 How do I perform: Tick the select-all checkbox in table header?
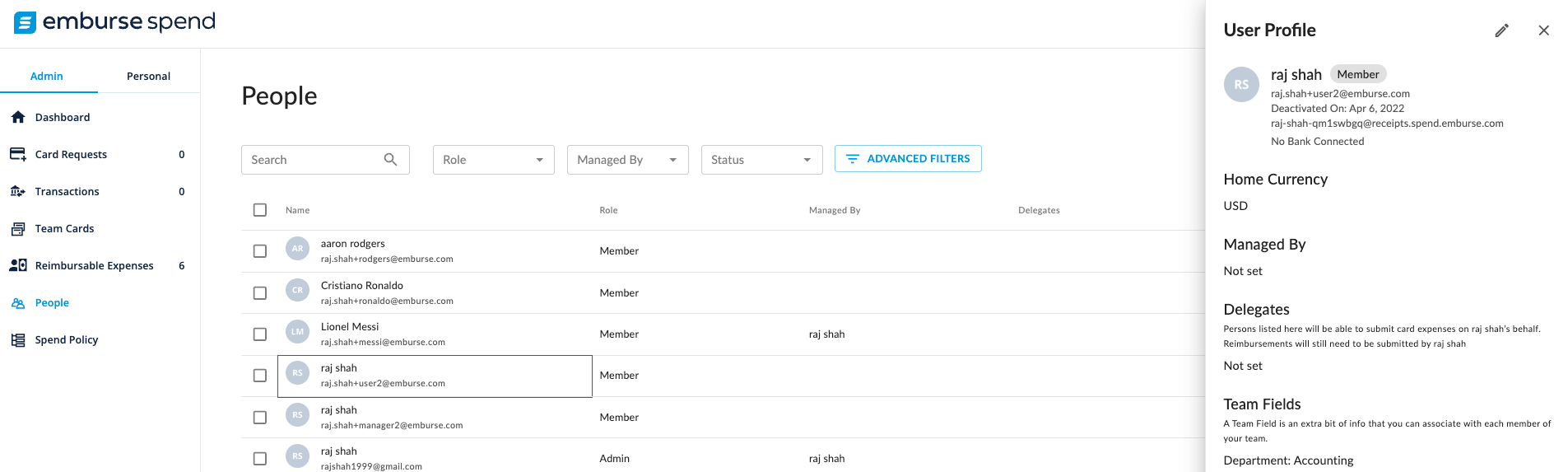click(260, 210)
